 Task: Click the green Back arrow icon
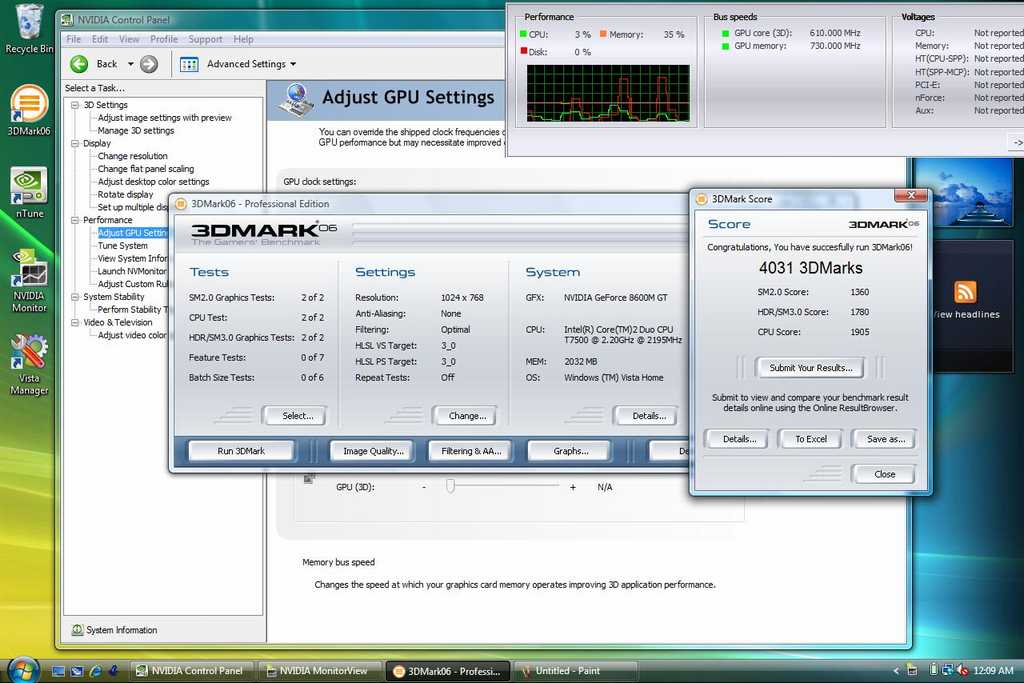[79, 64]
